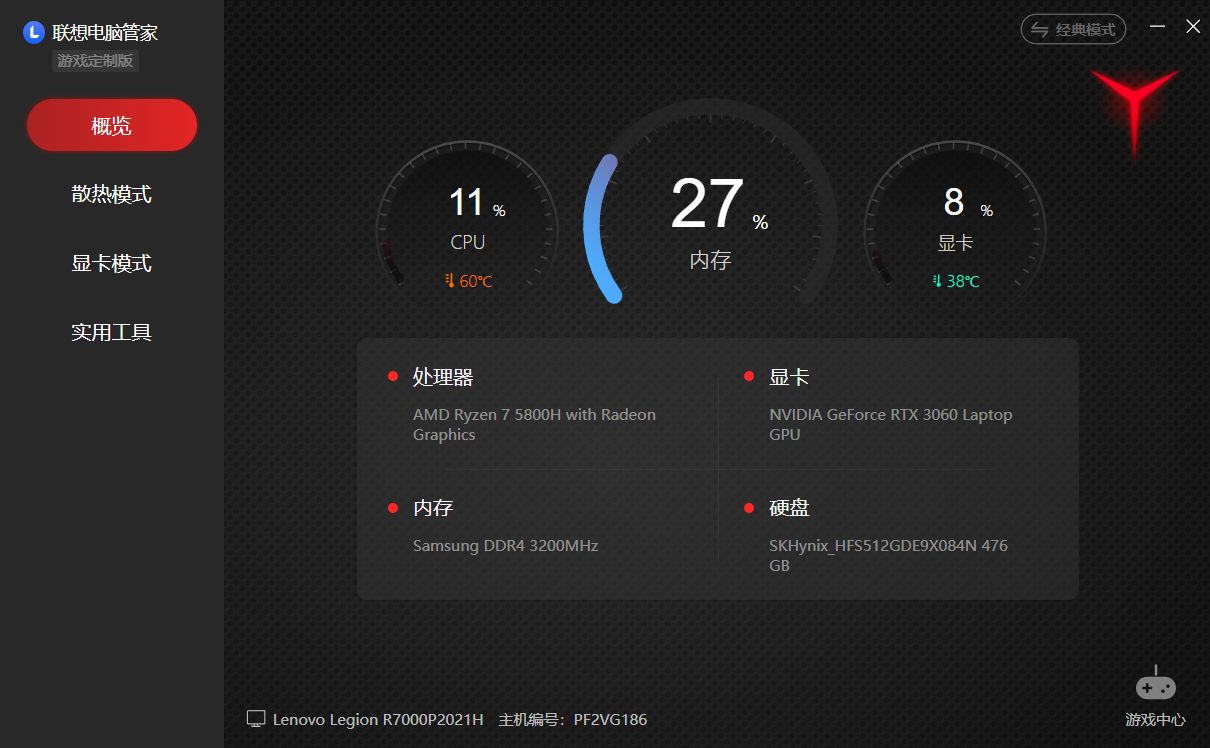This screenshot has height=748, width=1210.
Task: Click the 硬盘 heading
Action: (x=789, y=508)
